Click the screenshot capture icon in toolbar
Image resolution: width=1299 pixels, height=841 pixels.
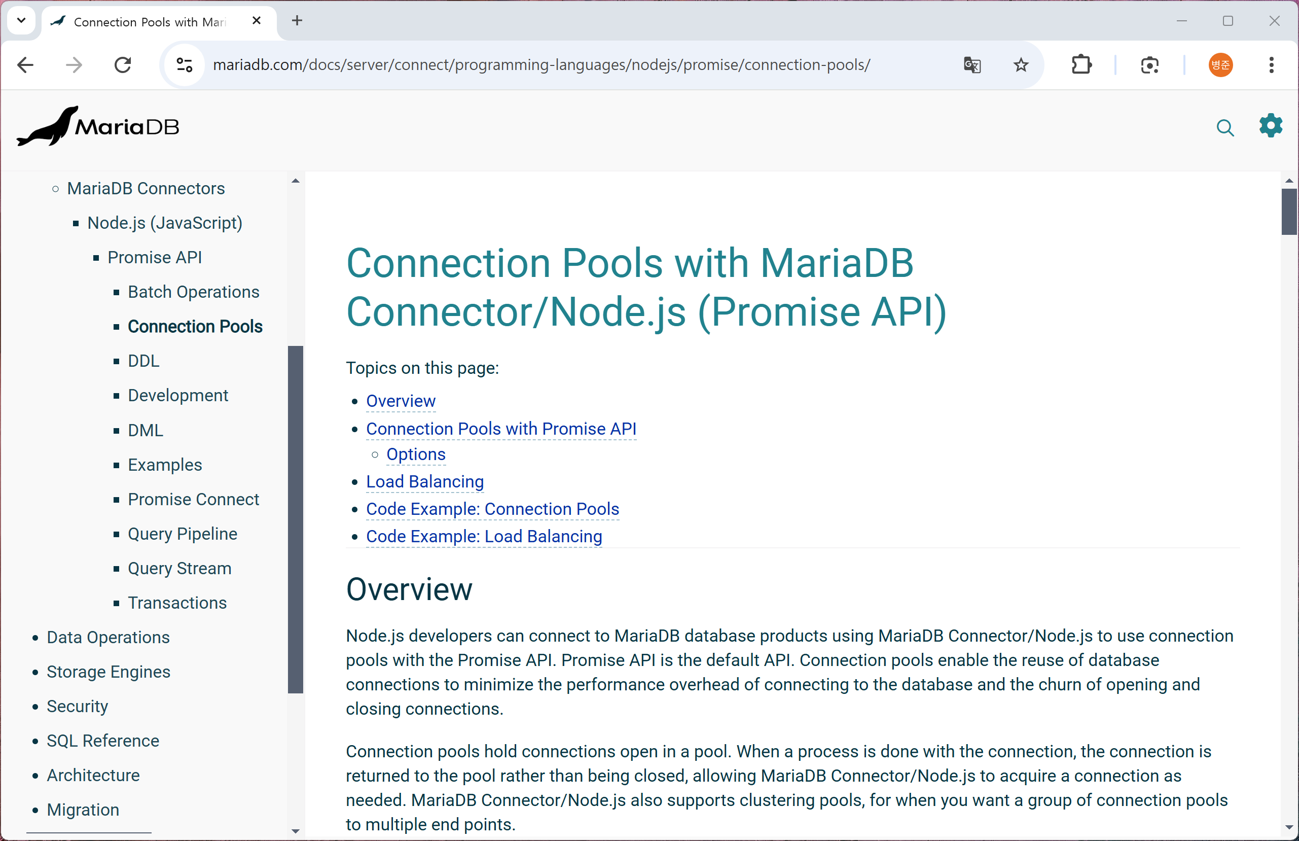click(1150, 65)
